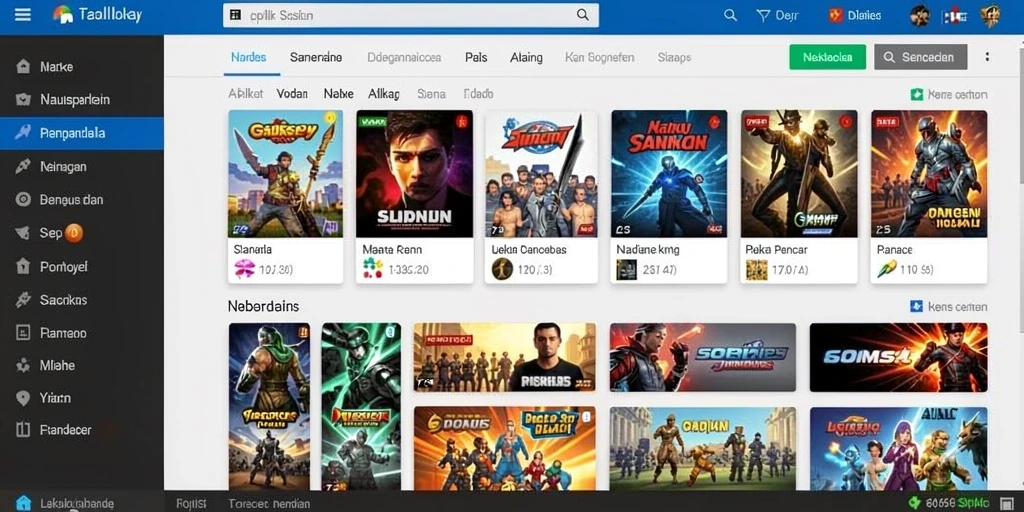Viewport: 1024px width, 512px height.
Task: Open the hamburger menu icon
Action: tap(23, 14)
